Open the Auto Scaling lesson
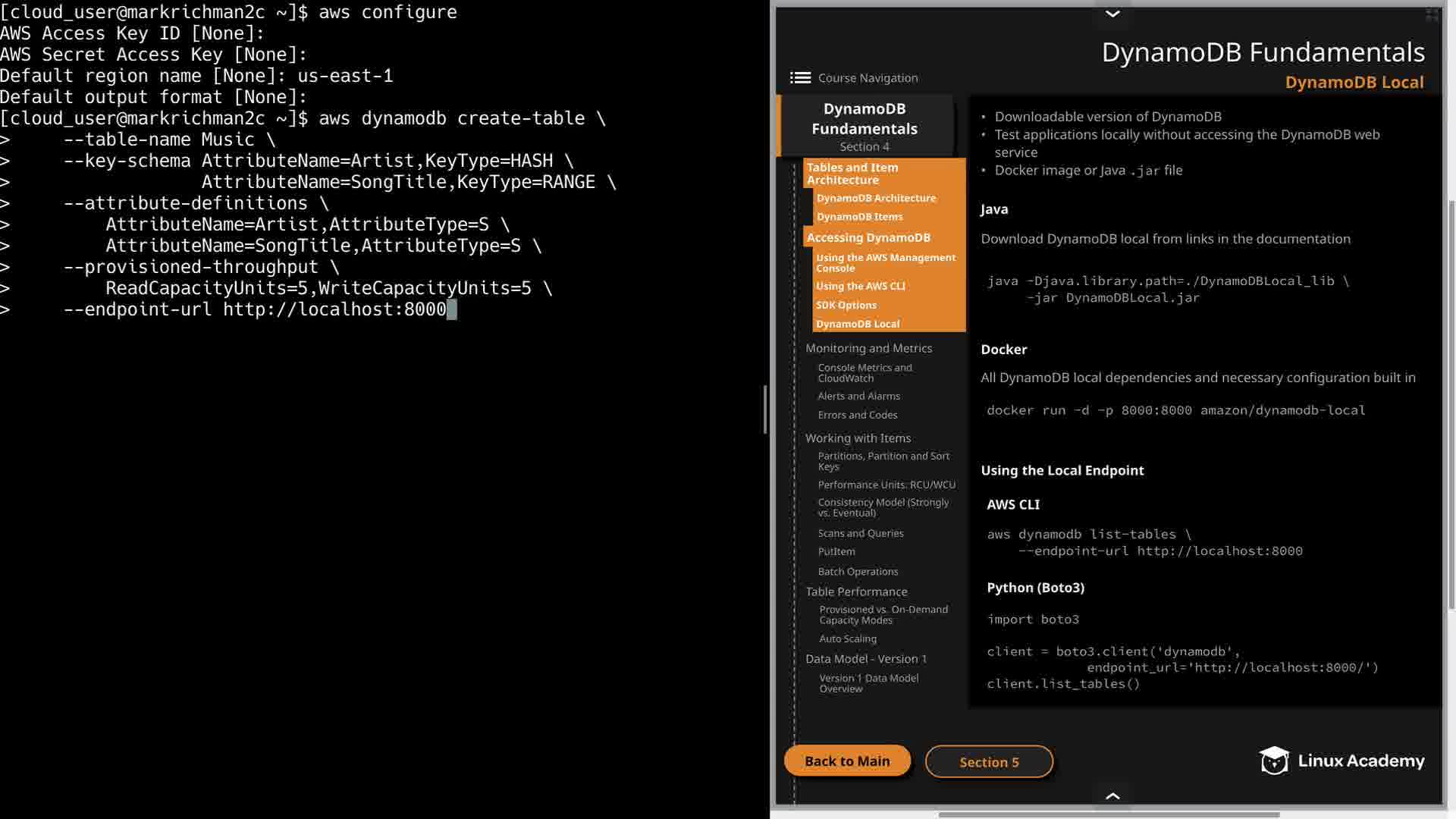The image size is (1456, 819). click(x=847, y=639)
